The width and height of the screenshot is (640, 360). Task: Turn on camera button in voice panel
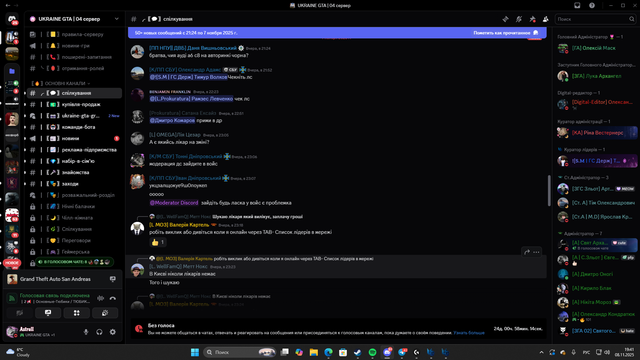(x=20, y=313)
